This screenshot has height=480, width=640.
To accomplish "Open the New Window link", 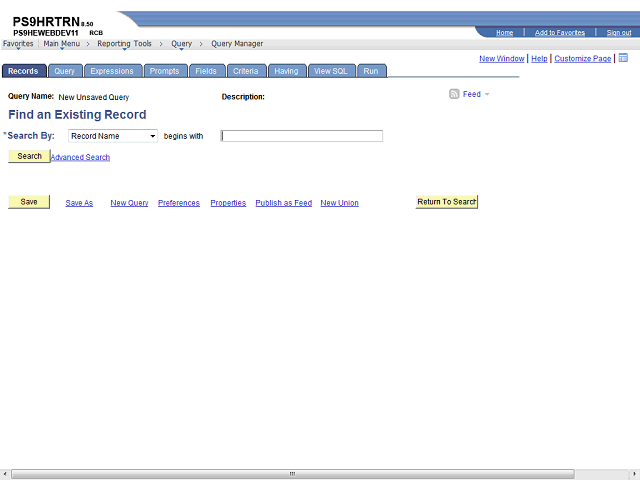I will point(502,58).
